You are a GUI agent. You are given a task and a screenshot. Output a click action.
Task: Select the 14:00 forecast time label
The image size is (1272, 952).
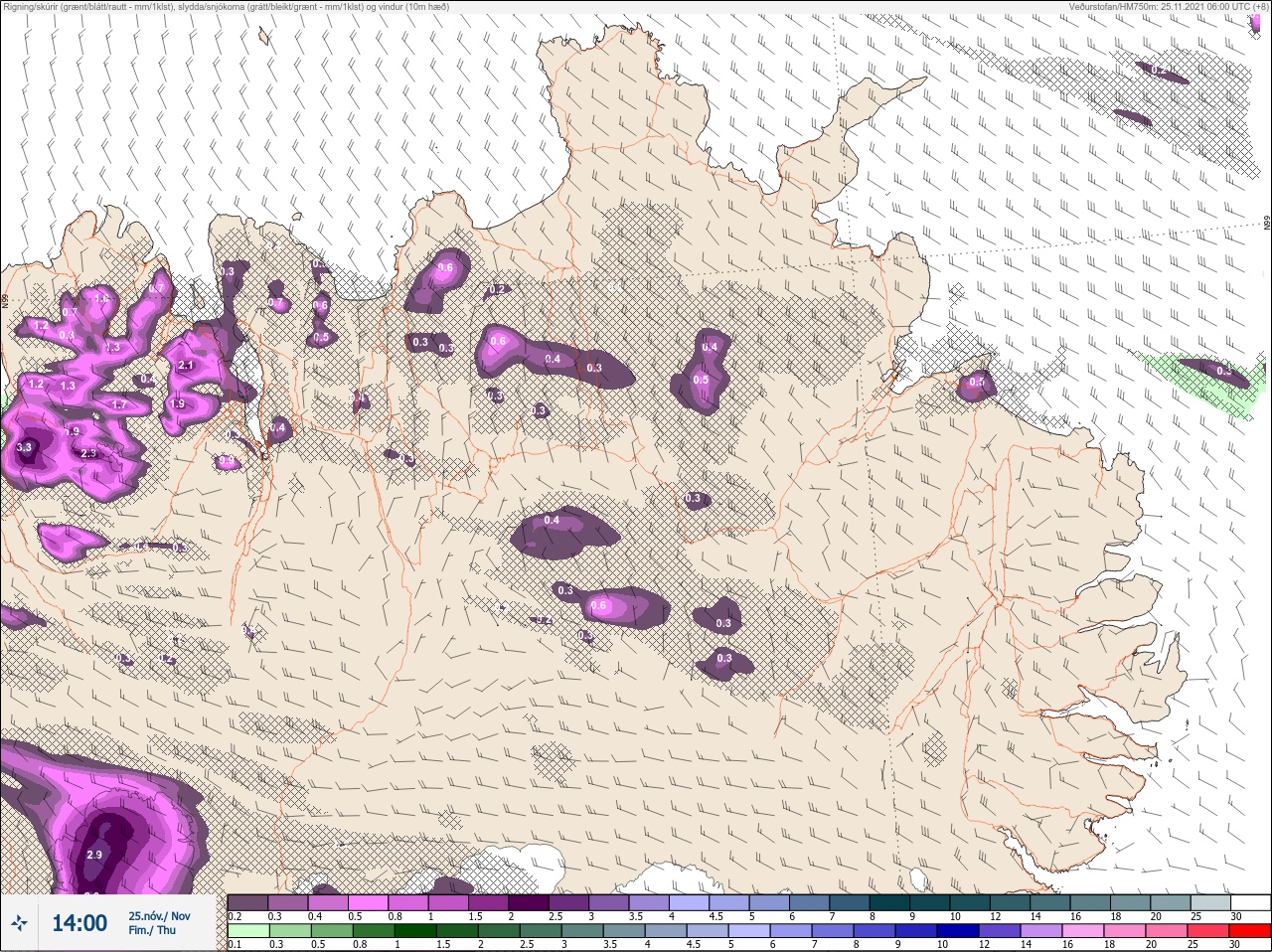point(79,923)
